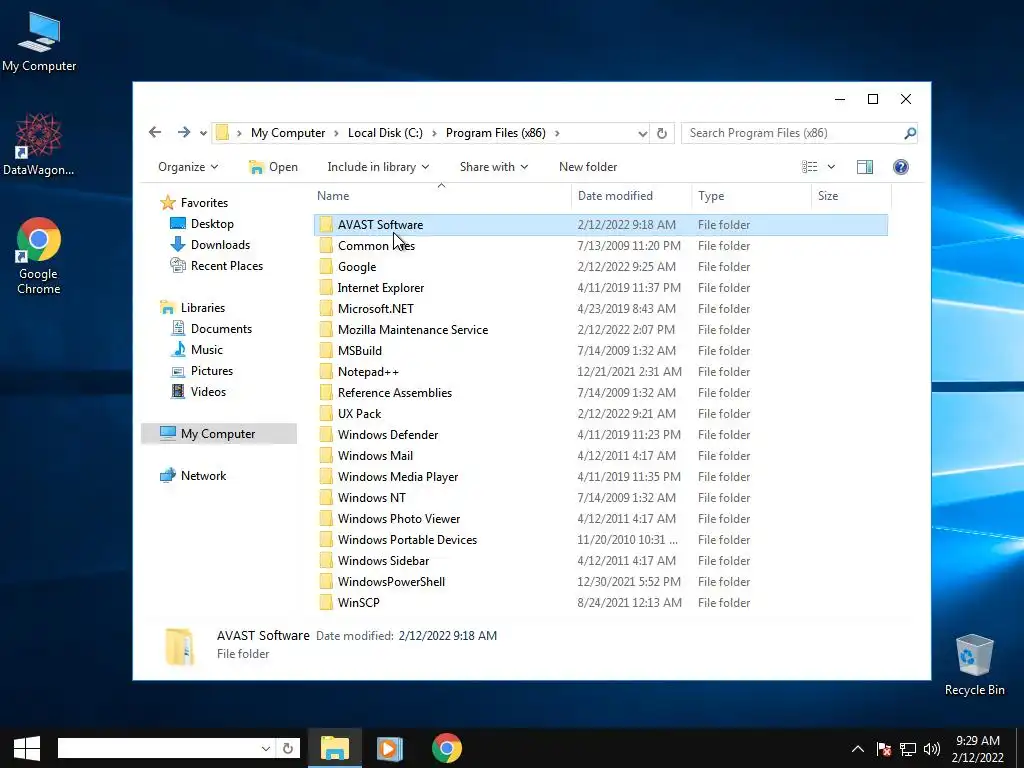Create a New folder
This screenshot has width=1024, height=768.
pyautogui.click(x=588, y=167)
